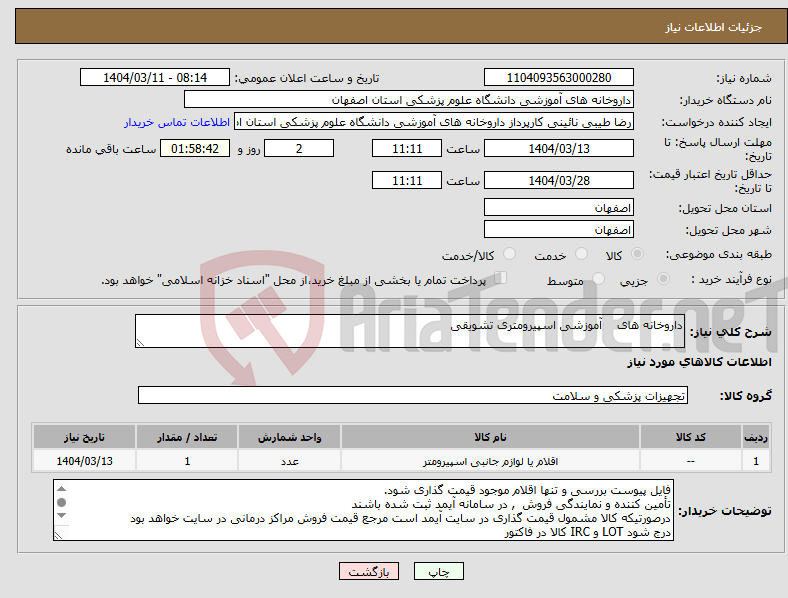Click the کد کالا column header
This screenshot has height=598, width=788.
click(x=691, y=437)
